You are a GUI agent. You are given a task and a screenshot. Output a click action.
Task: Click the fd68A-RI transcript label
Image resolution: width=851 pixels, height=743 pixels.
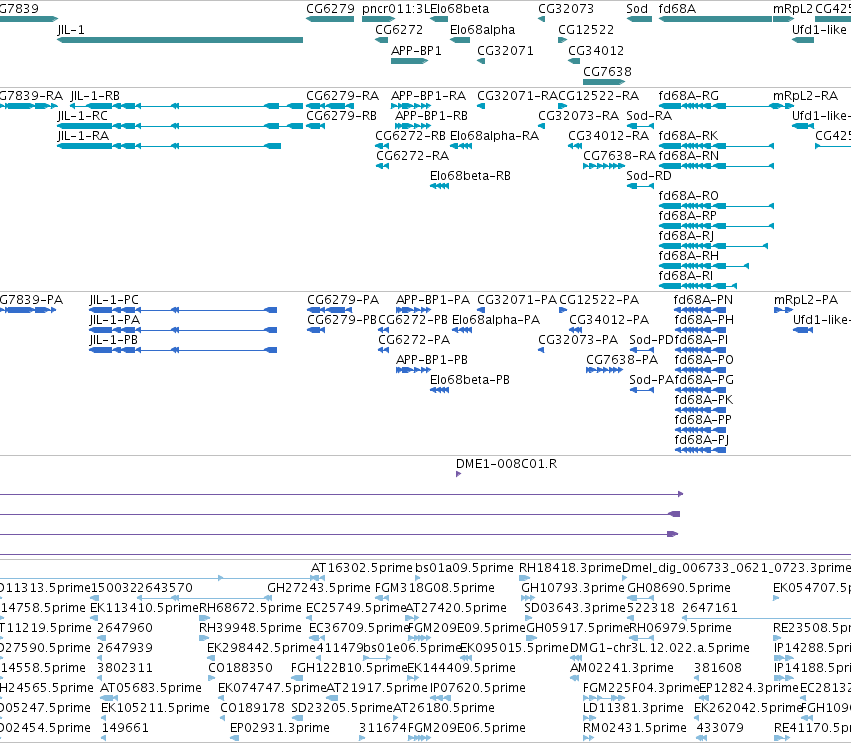pos(686,276)
